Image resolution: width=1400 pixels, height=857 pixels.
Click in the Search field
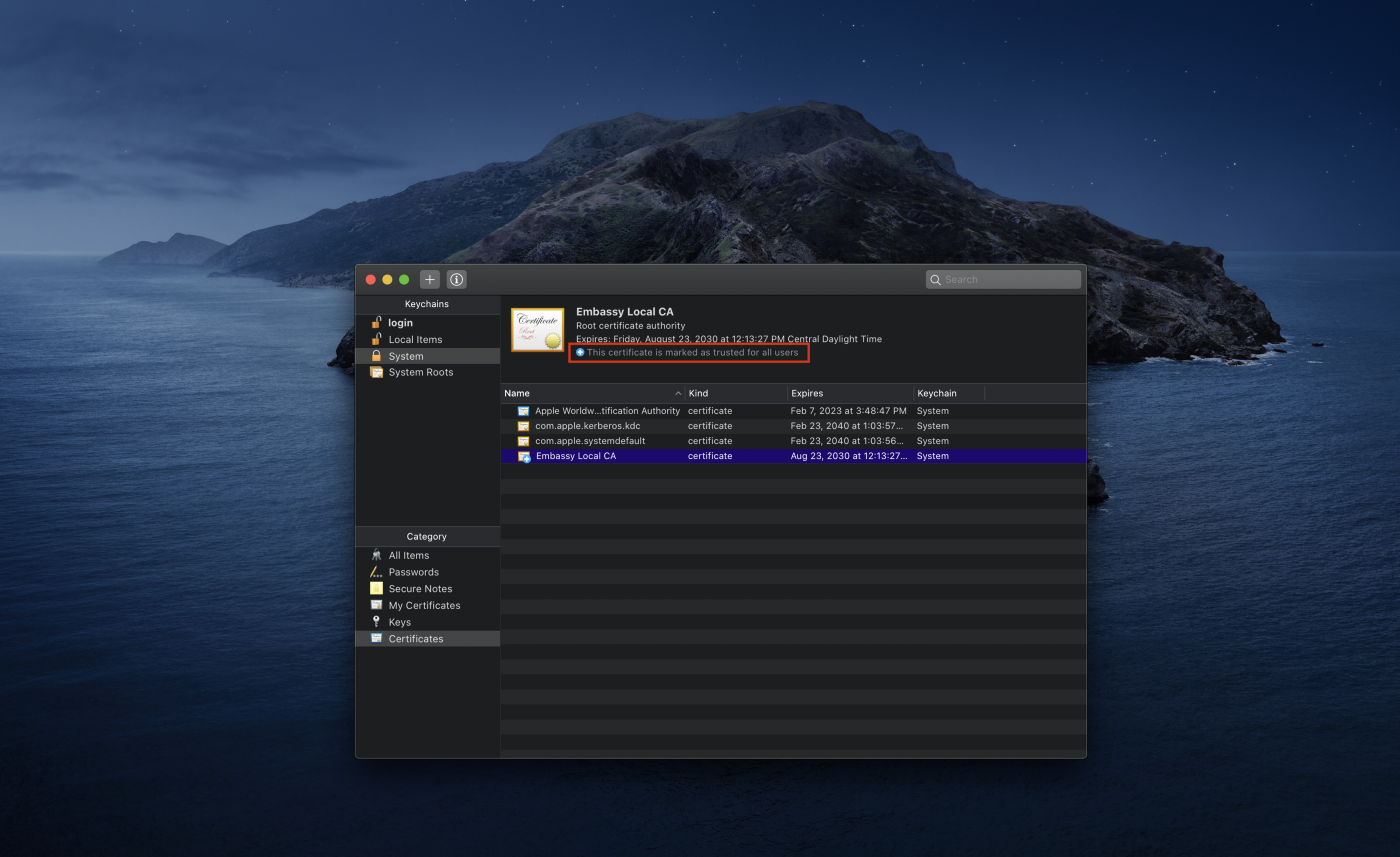click(1008, 280)
